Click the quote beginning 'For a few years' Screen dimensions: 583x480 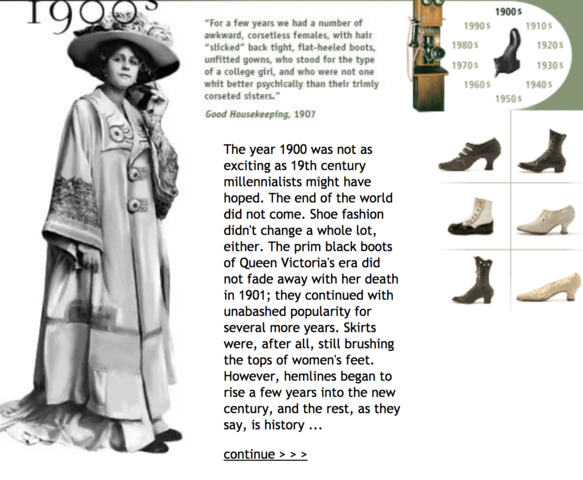pyautogui.click(x=291, y=59)
